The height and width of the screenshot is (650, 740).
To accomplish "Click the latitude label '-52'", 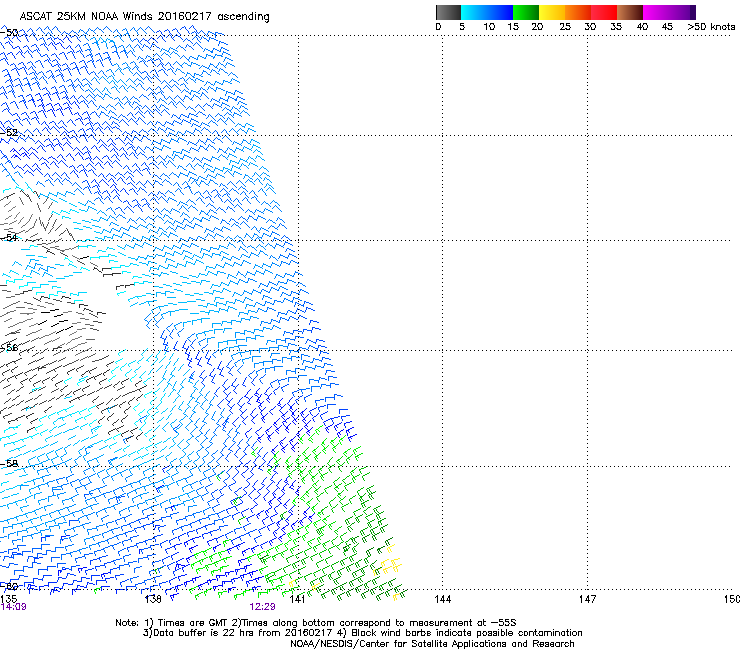I will [x=9, y=132].
